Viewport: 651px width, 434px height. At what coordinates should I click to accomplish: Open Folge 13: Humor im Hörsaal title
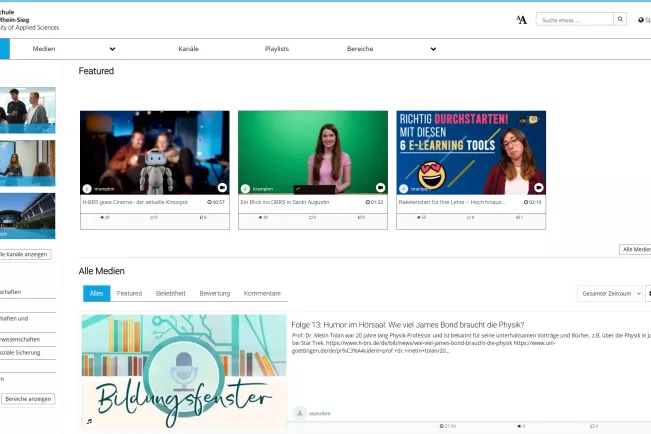click(x=408, y=324)
